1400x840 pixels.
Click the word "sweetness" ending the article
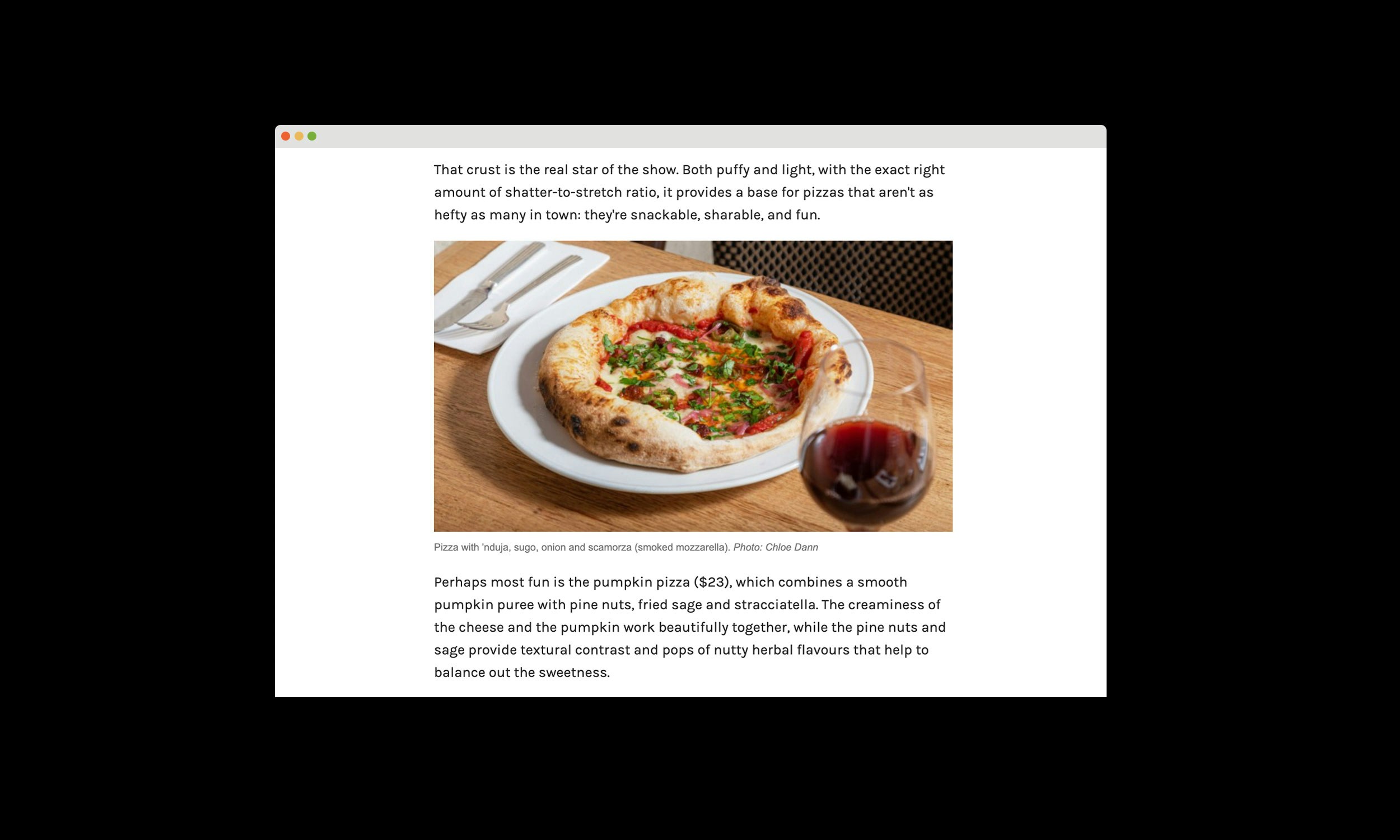572,673
